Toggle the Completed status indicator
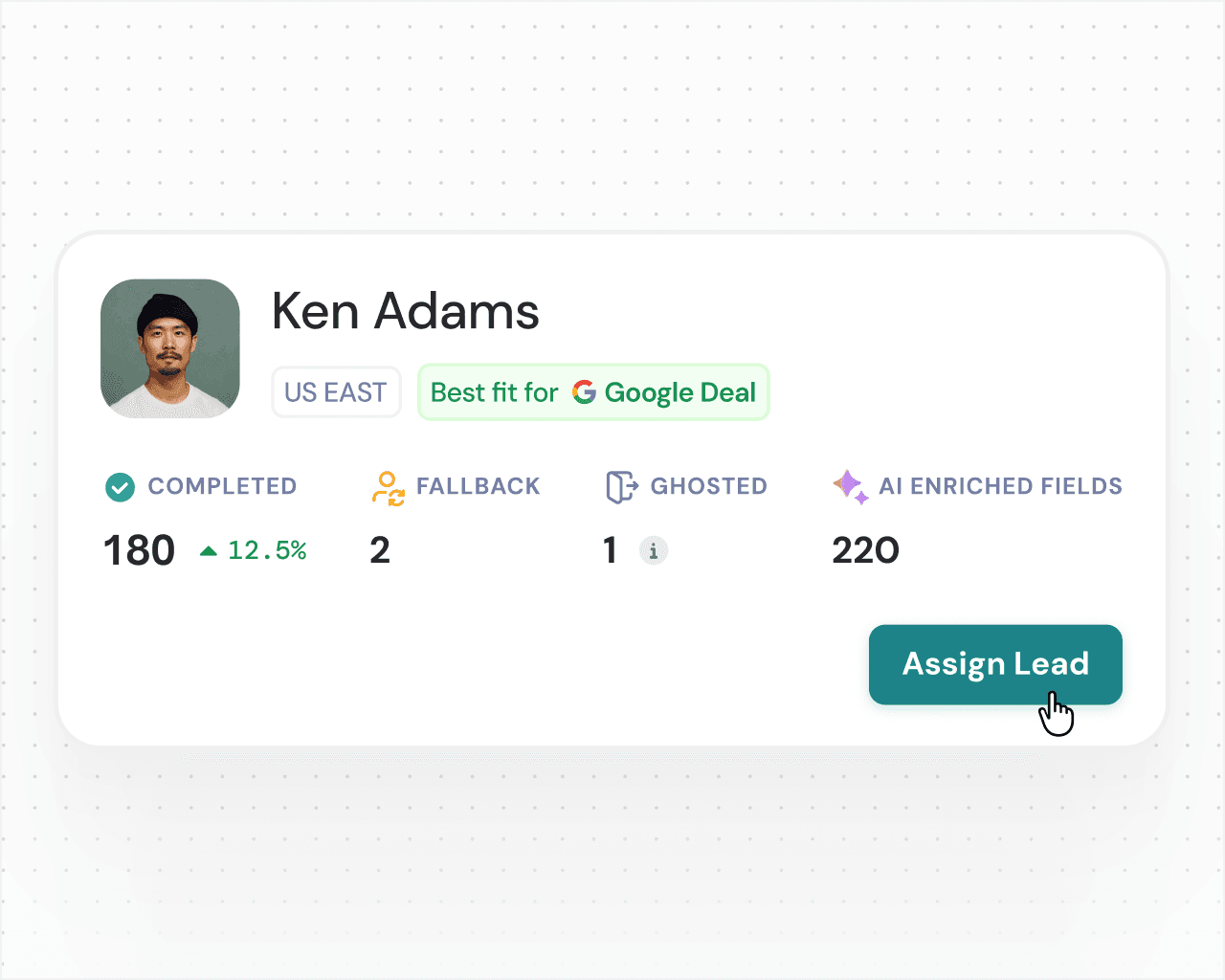The image size is (1225, 980). click(x=120, y=487)
